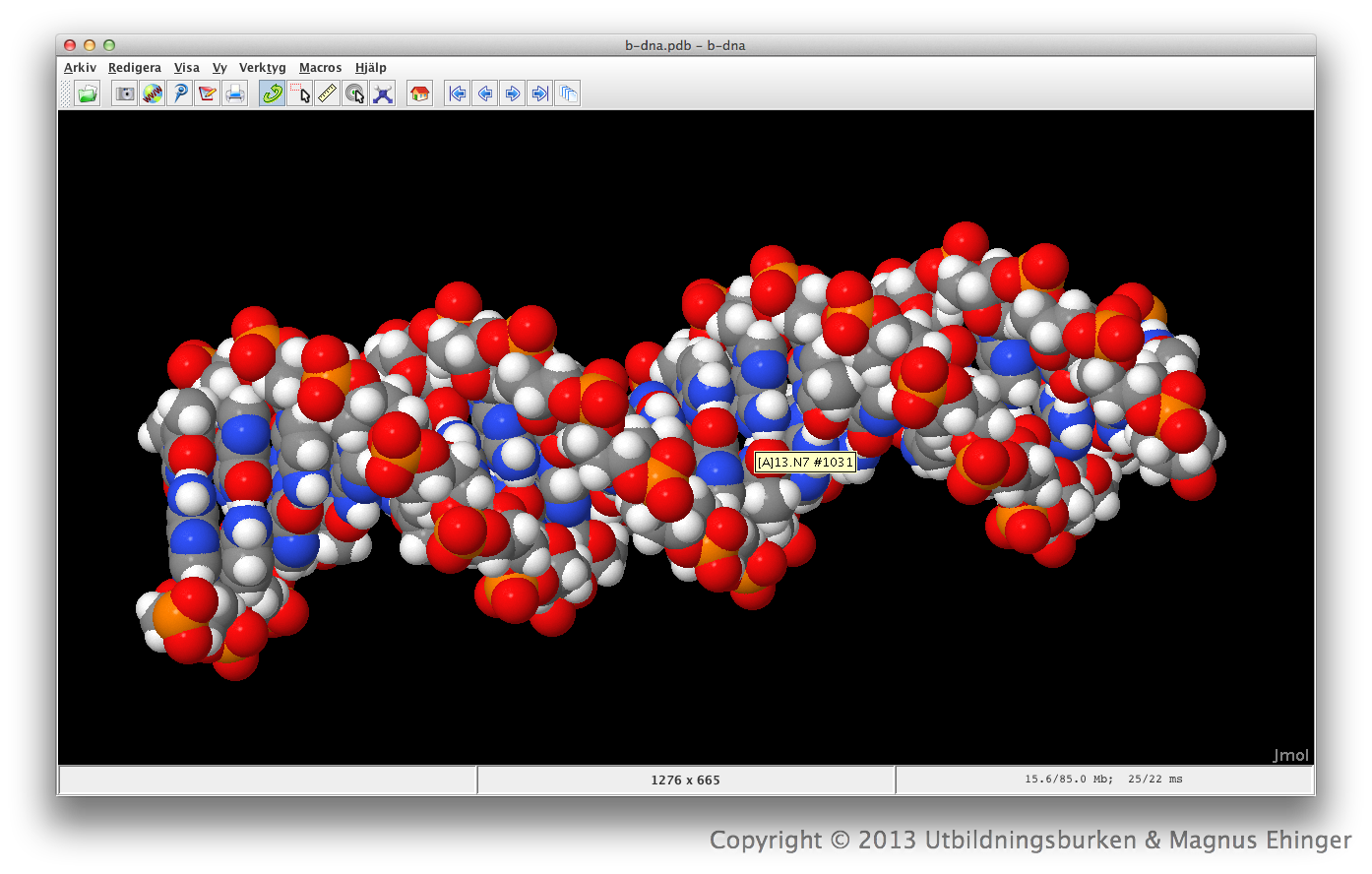Open a file with the folder icon
Viewport: 1372px width, 874px height.
pos(88,94)
